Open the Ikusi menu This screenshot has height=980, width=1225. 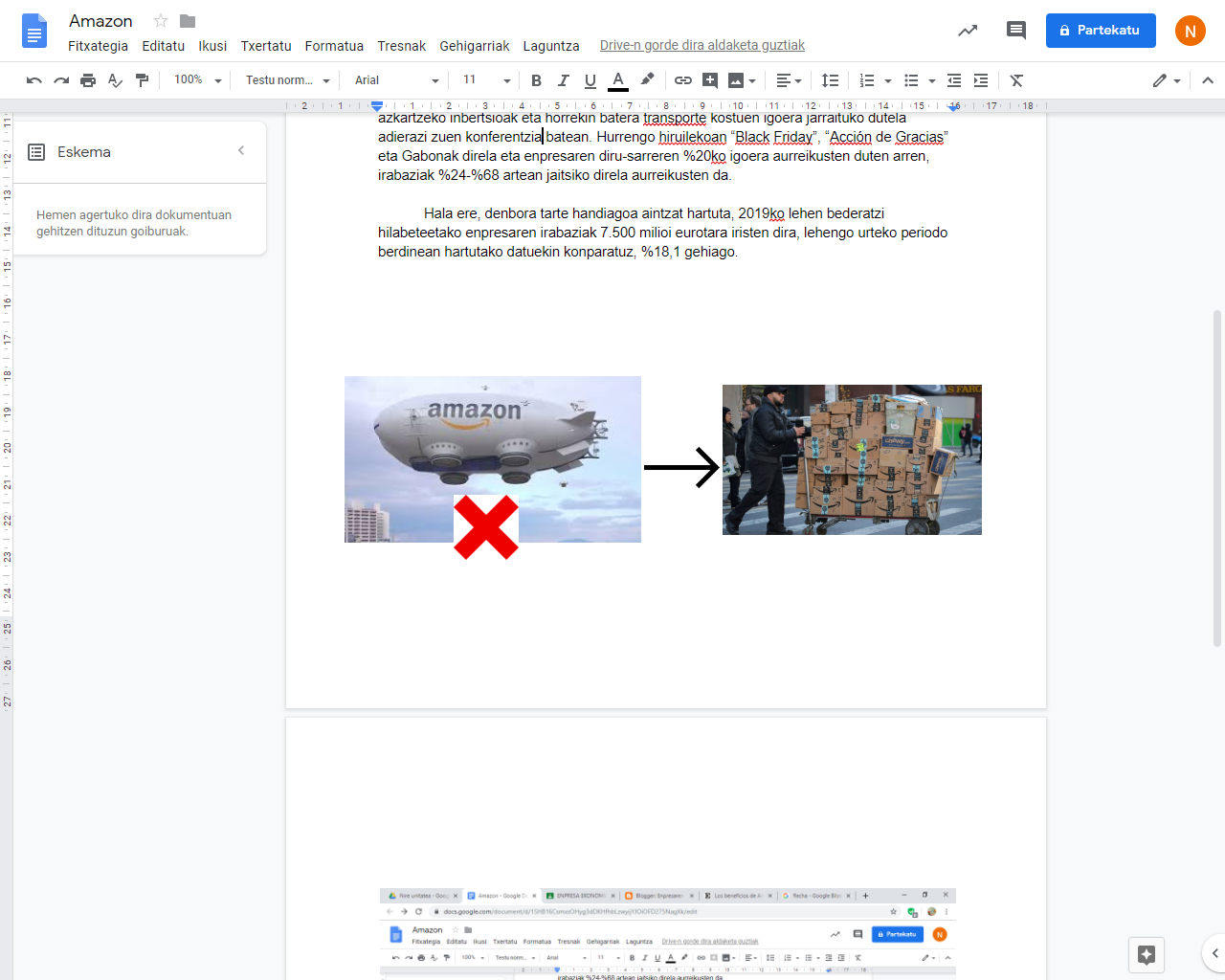point(212,46)
